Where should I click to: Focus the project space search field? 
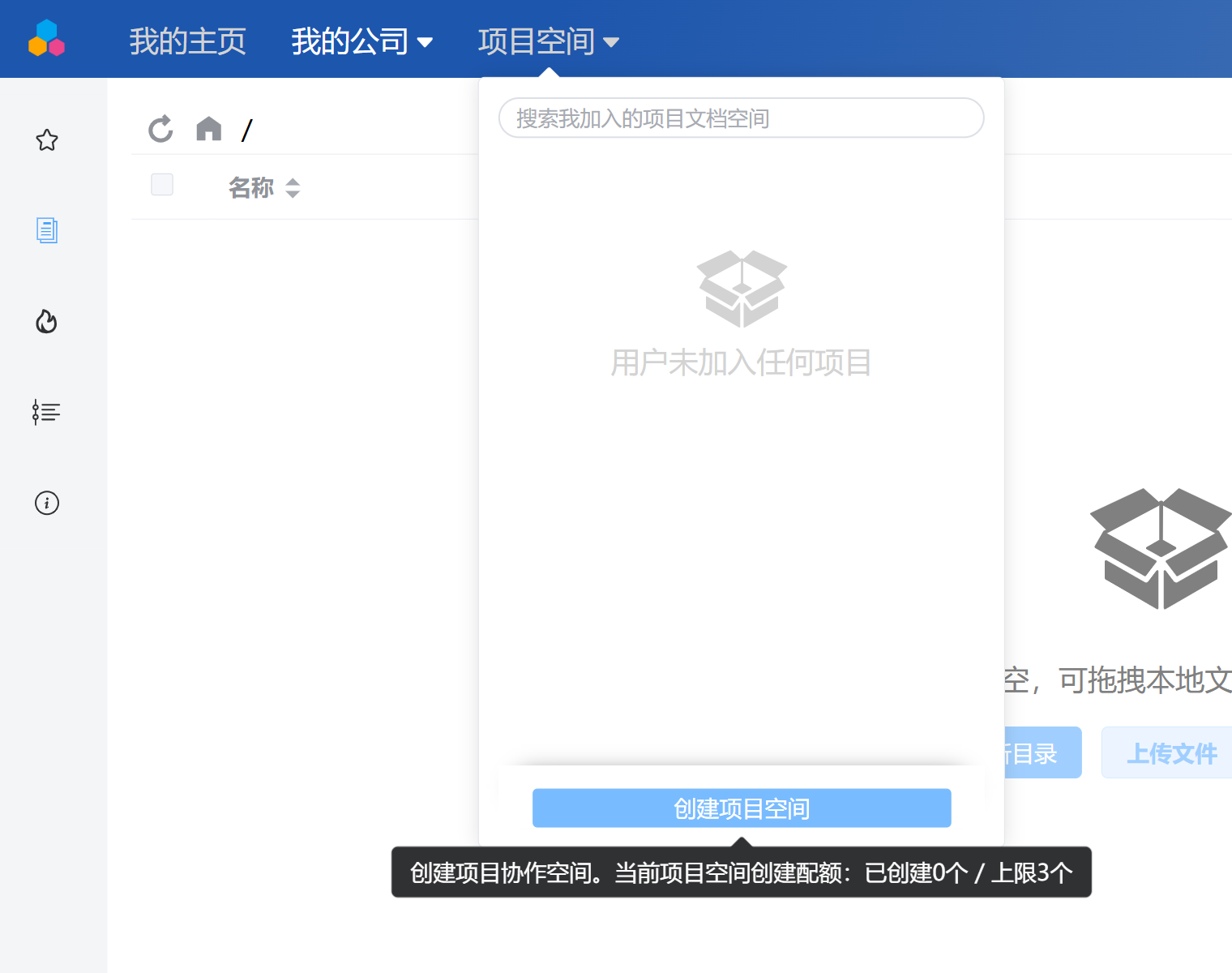742,118
